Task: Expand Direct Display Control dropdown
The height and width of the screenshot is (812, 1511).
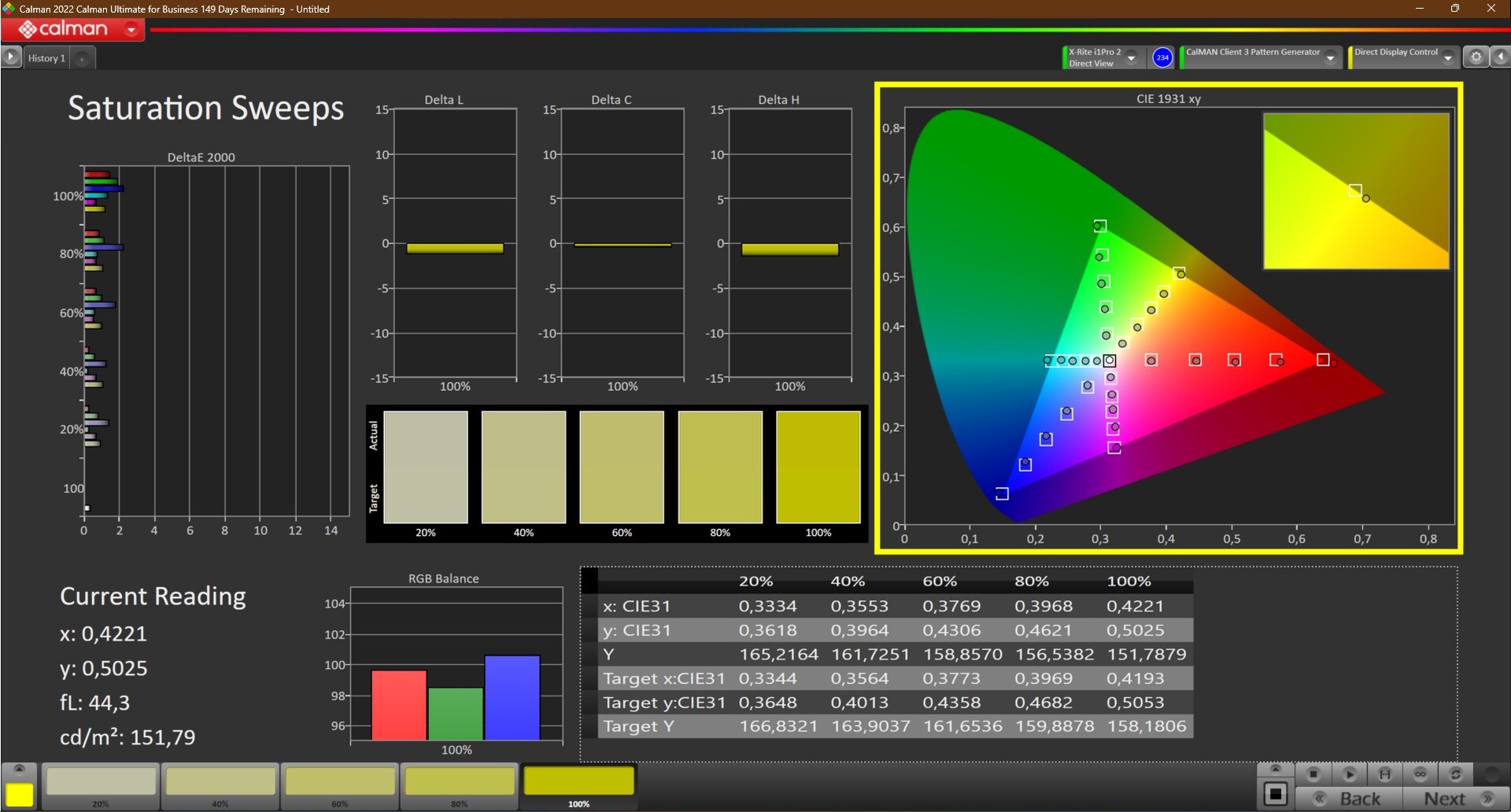Action: 1448,57
